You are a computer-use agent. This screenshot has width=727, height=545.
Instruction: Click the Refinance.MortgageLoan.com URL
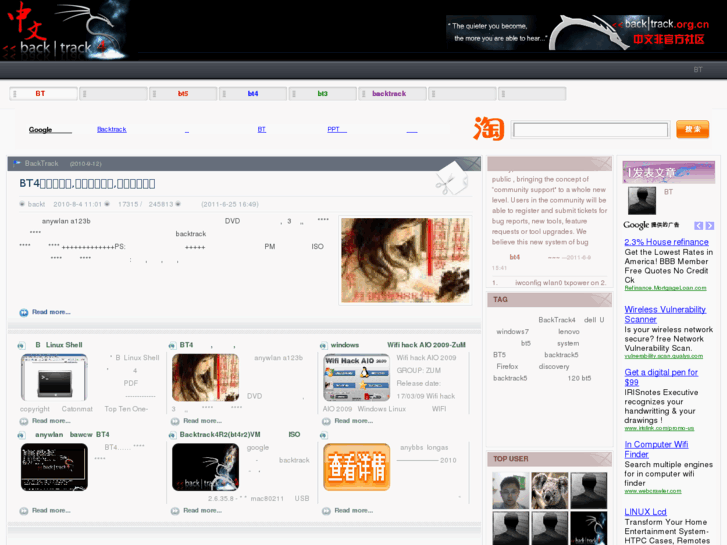(665, 288)
